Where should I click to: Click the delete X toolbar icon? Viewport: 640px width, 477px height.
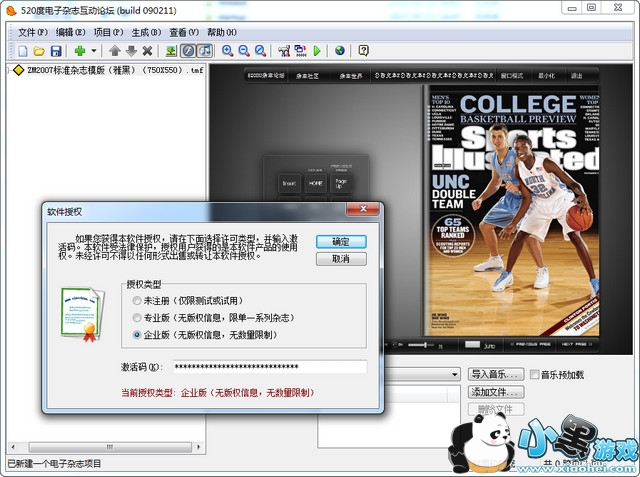click(147, 50)
